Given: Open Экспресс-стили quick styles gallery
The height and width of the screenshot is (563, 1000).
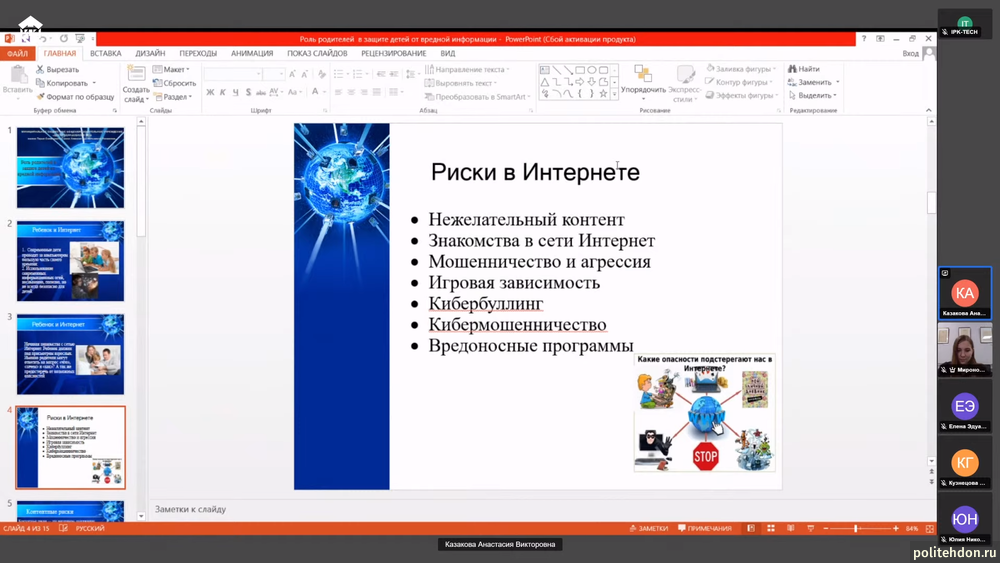Looking at the screenshot, I should (685, 83).
